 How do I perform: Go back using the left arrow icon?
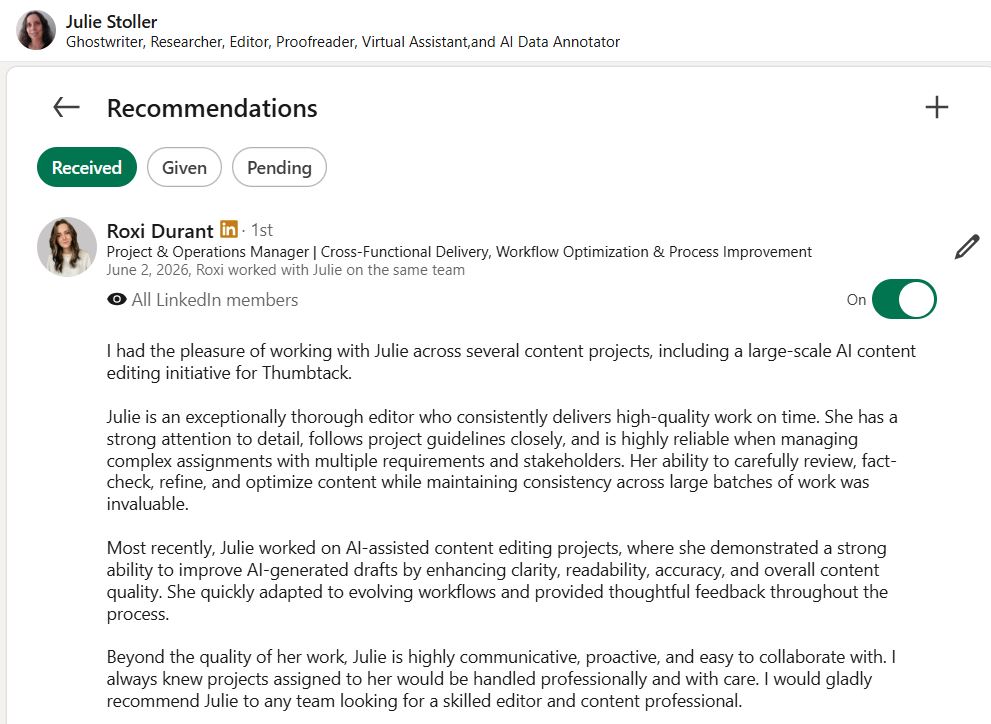pyautogui.click(x=66, y=107)
